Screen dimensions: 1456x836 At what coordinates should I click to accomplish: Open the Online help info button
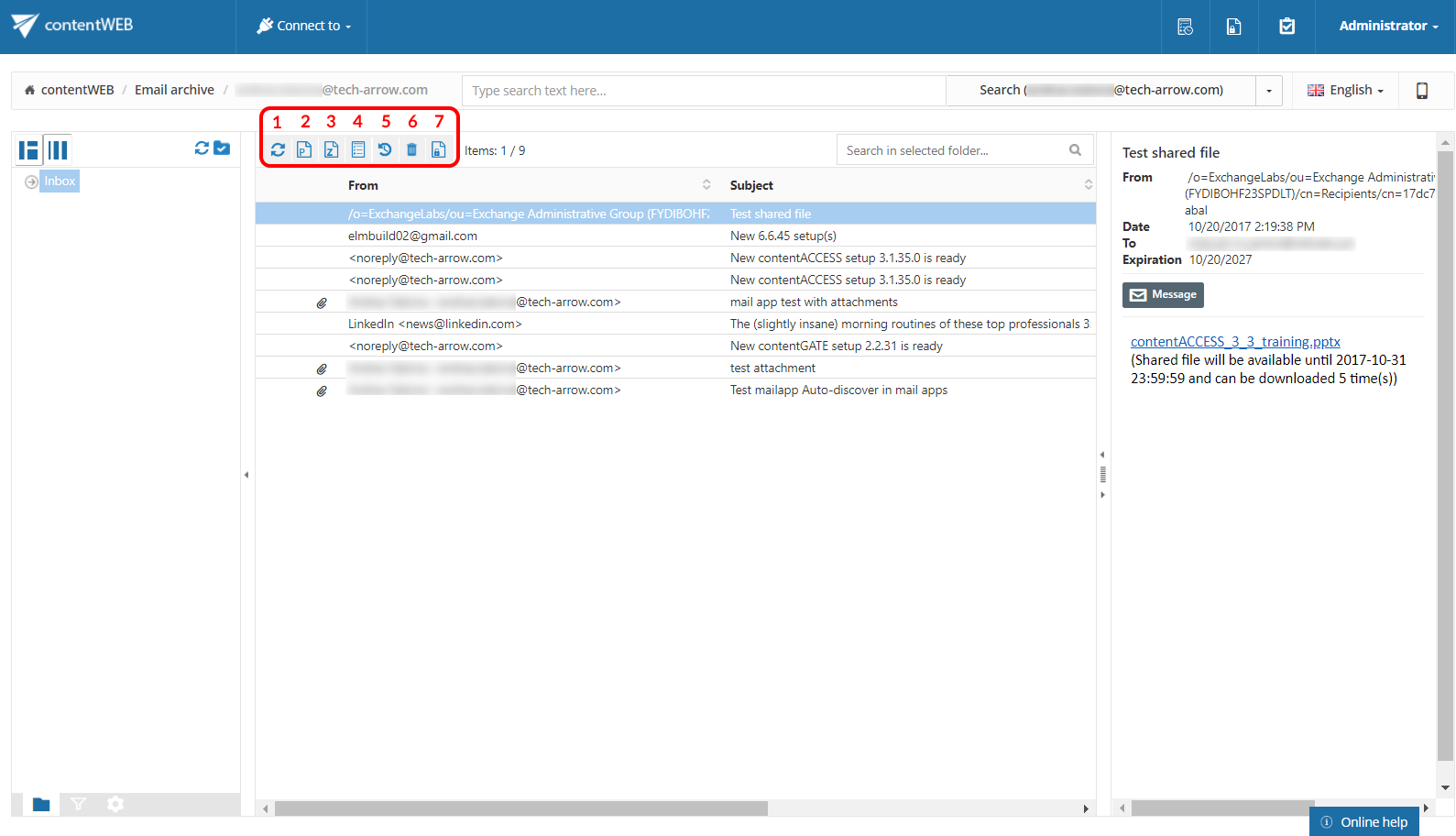click(x=1364, y=821)
